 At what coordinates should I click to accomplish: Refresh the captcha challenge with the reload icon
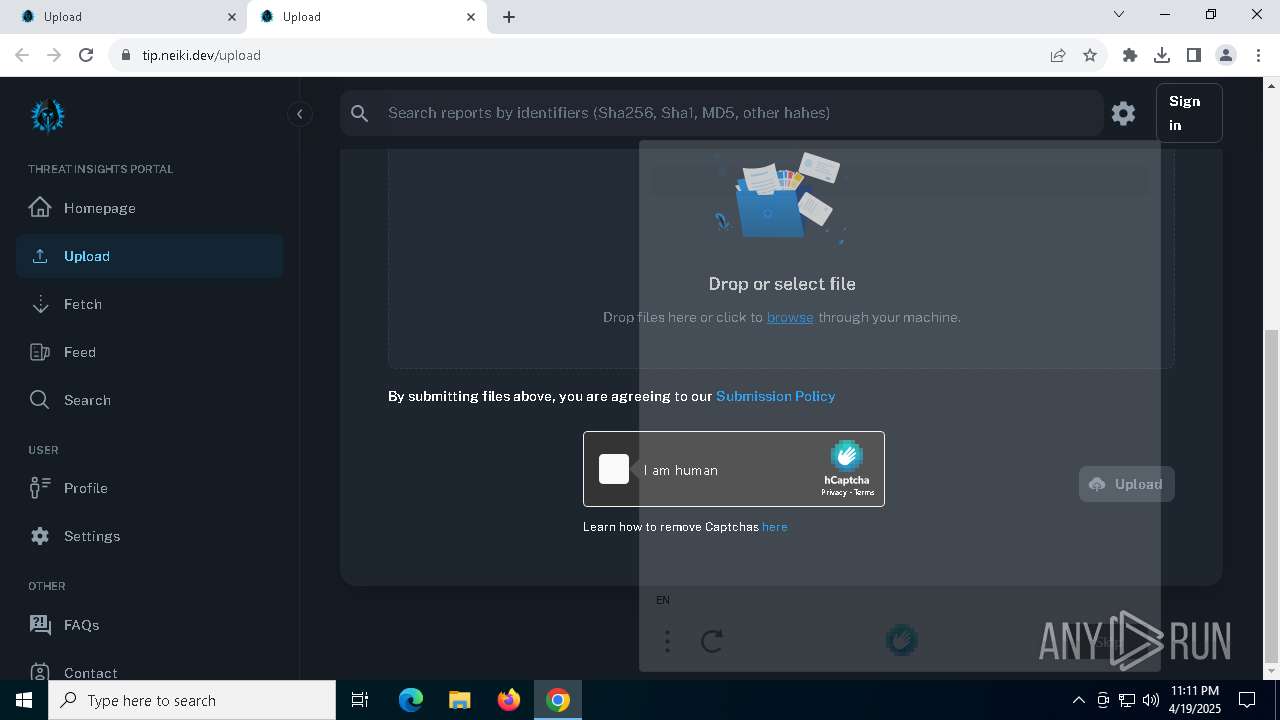click(x=712, y=641)
